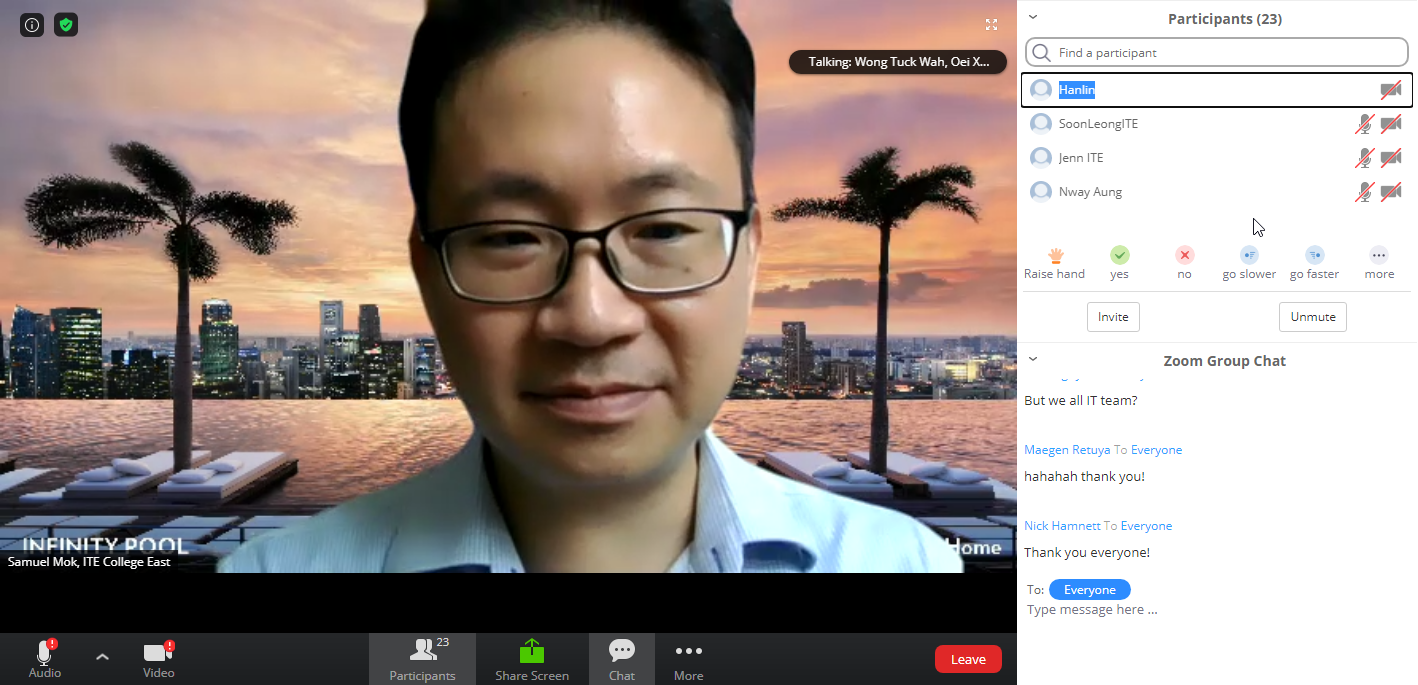Collapse the Zoom Group Chat chevron
This screenshot has width=1418, height=685.
click(x=1033, y=359)
